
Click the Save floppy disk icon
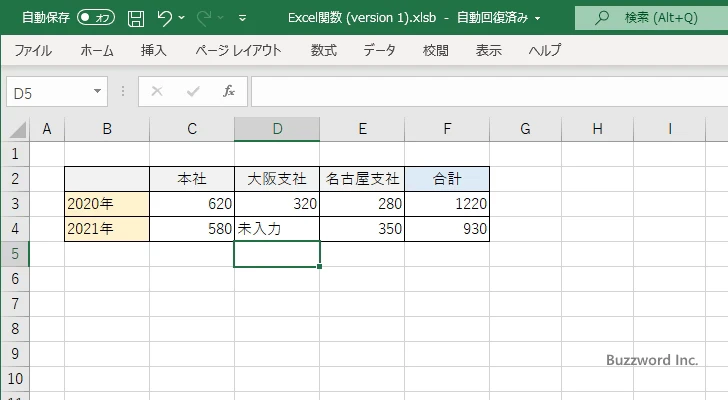coord(136,18)
